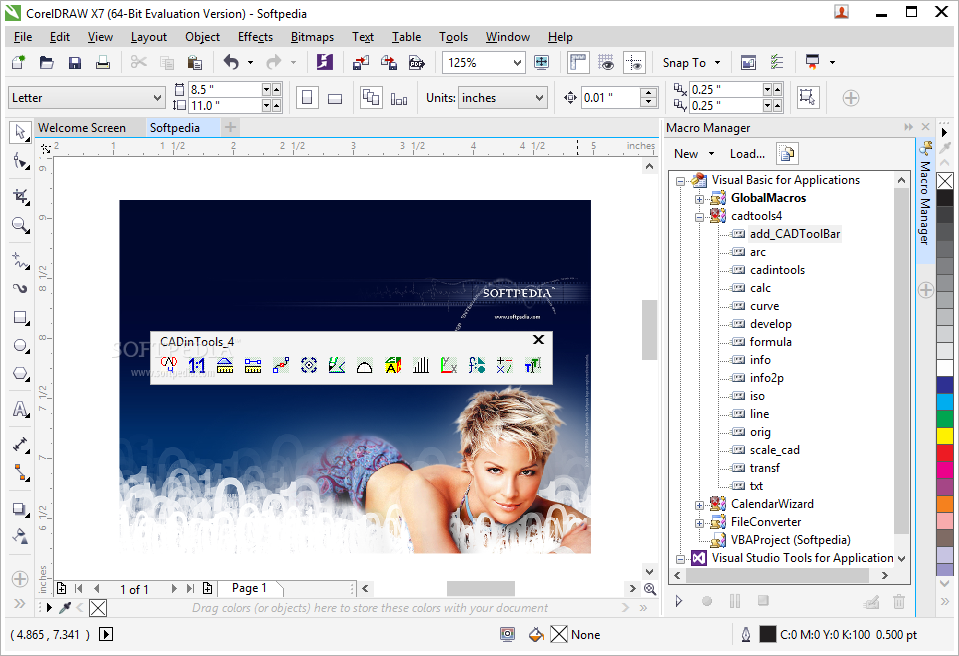Select the Connector tool

click(20, 473)
